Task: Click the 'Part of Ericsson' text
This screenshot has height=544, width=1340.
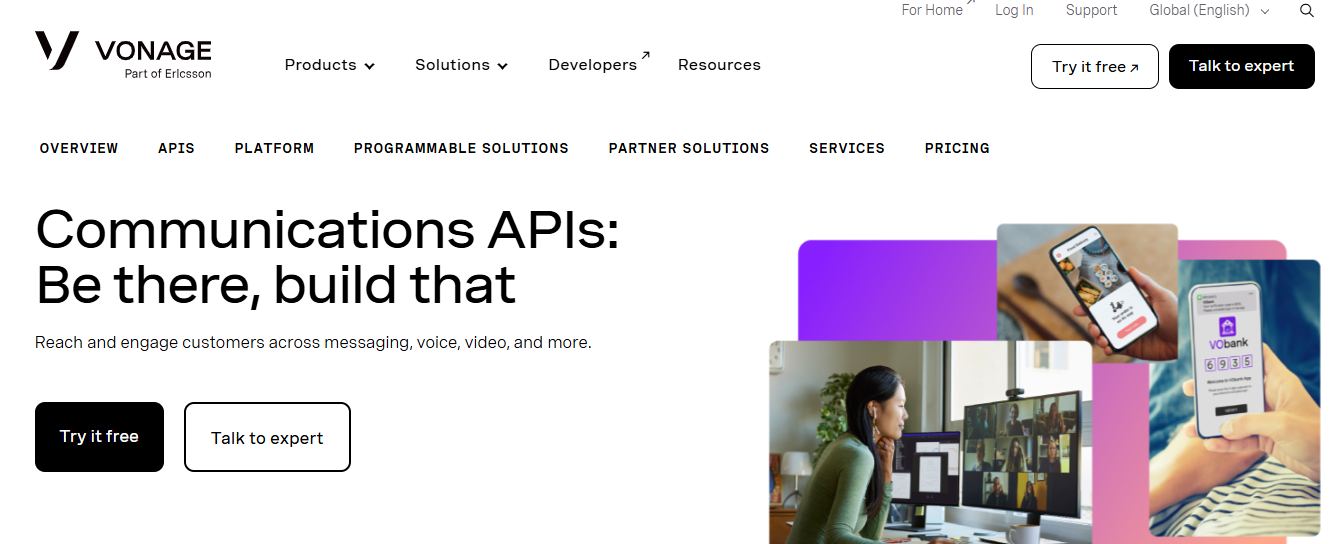Action: click(x=168, y=74)
